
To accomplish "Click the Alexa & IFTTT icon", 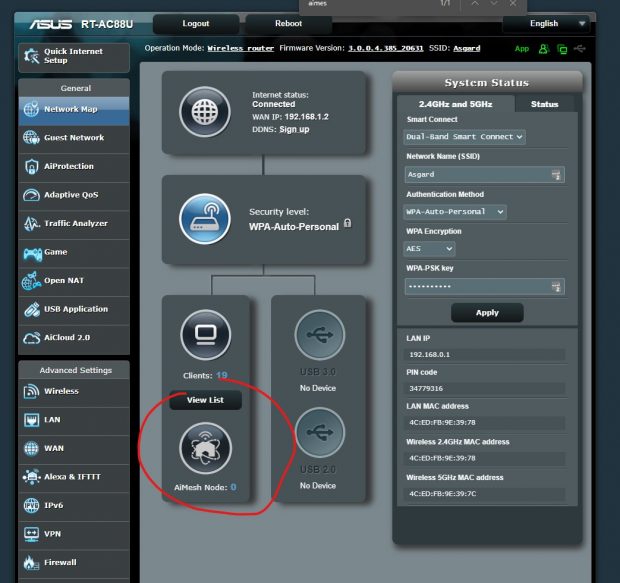I will (31, 477).
